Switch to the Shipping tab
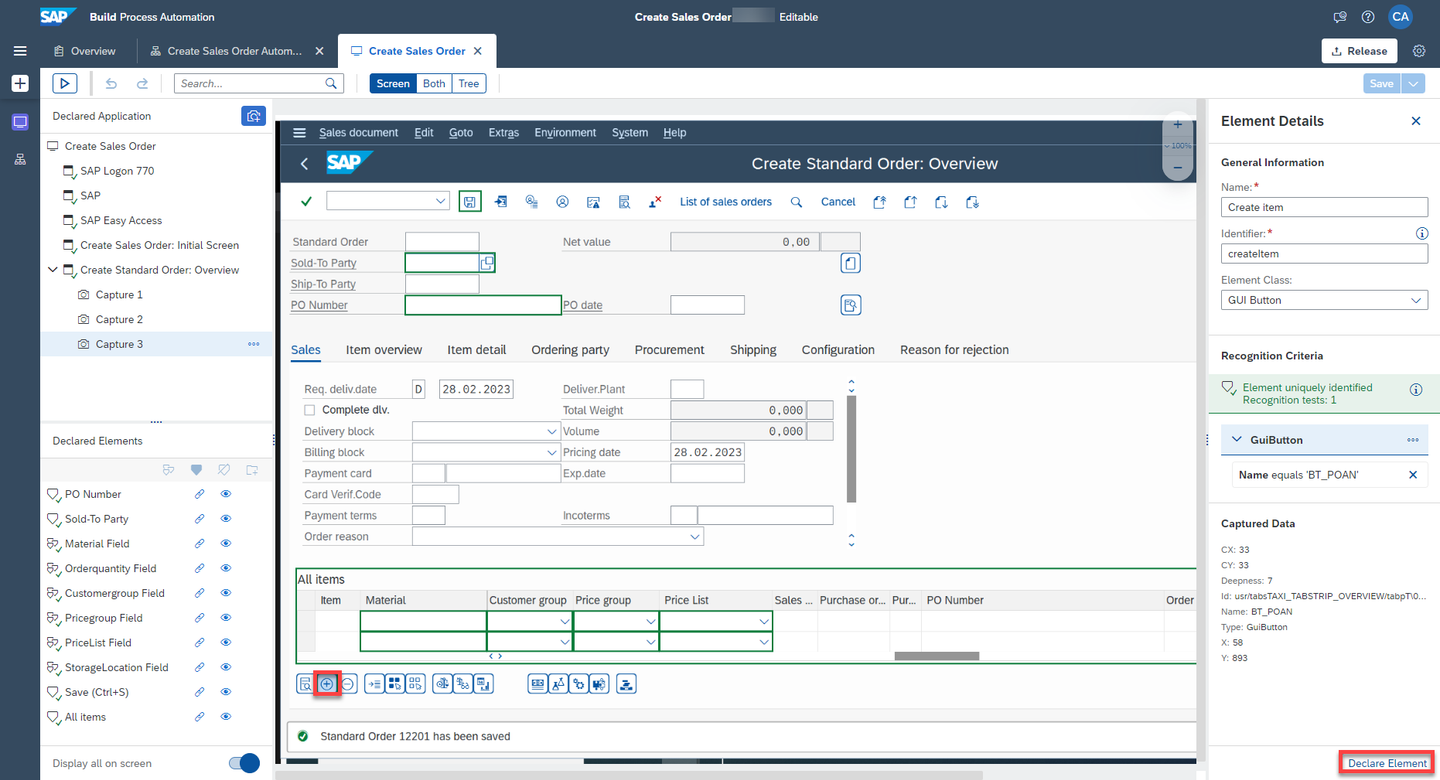This screenshot has width=1440, height=780. coord(753,350)
